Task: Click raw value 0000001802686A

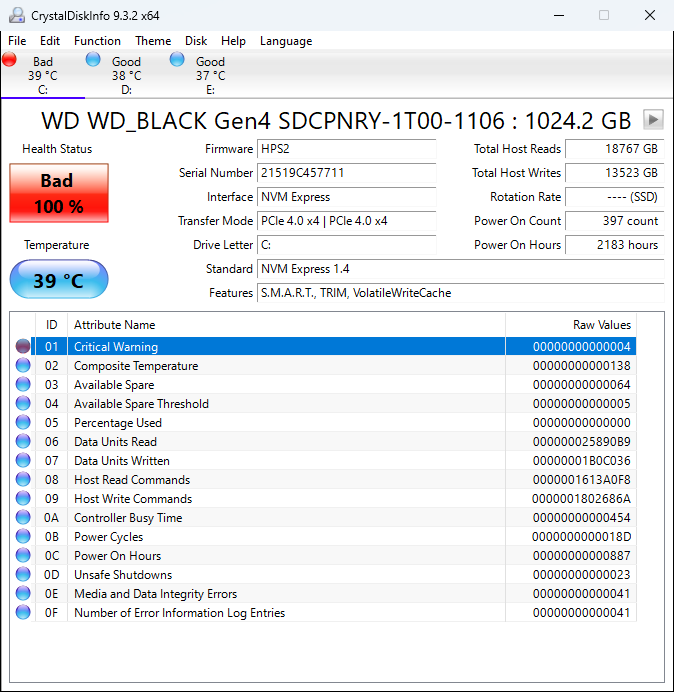Action: tap(581, 498)
